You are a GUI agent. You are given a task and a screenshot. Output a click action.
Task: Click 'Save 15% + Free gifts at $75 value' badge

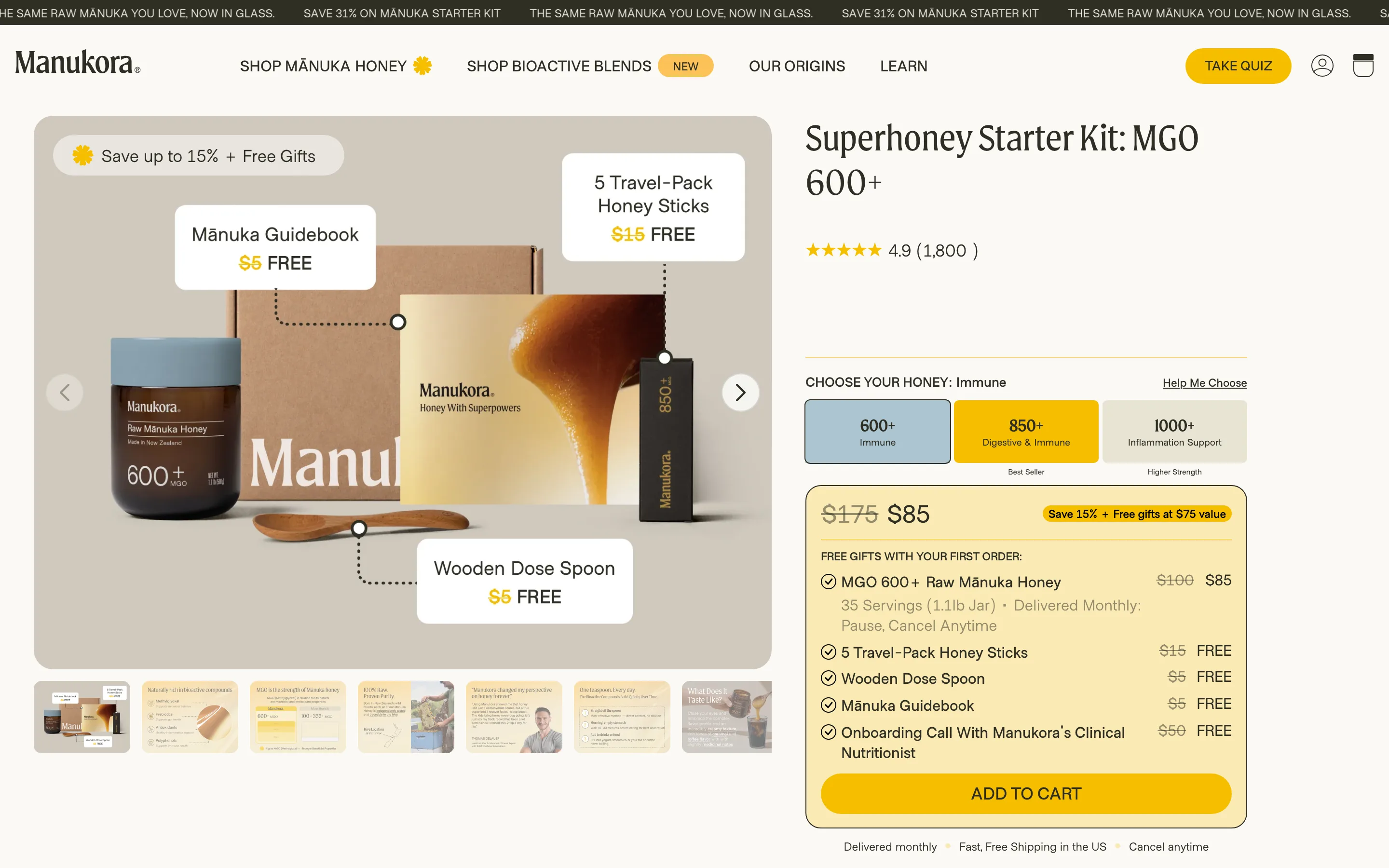1136,514
